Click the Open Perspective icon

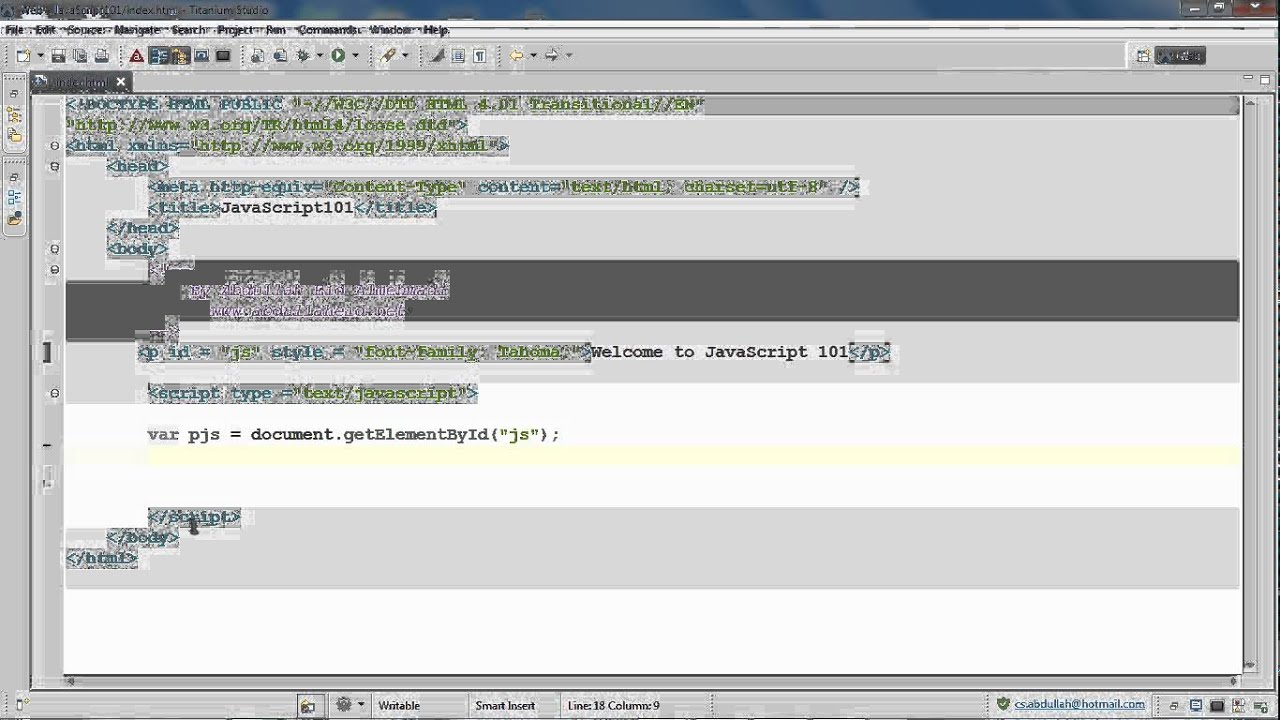(x=1143, y=56)
